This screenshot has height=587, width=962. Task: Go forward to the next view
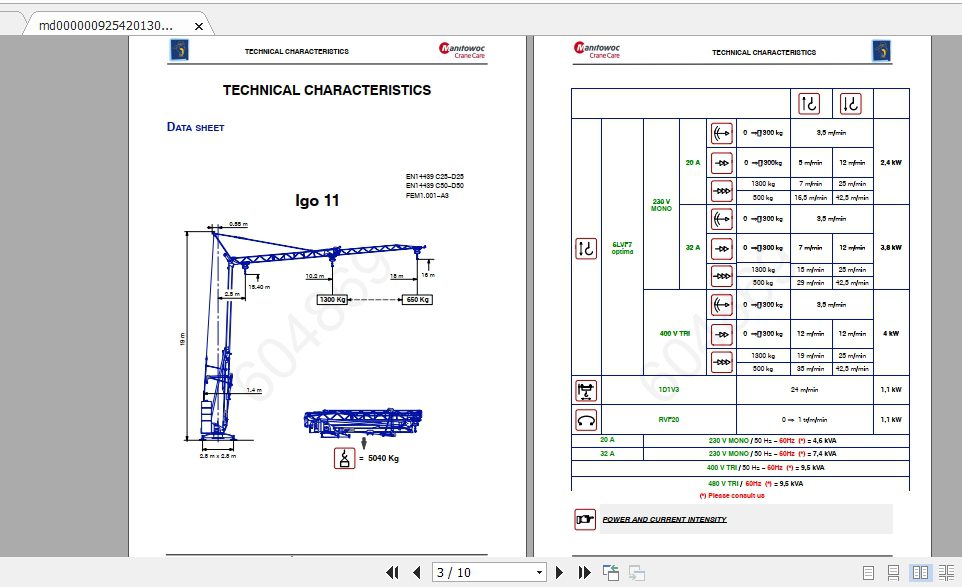click(637, 573)
